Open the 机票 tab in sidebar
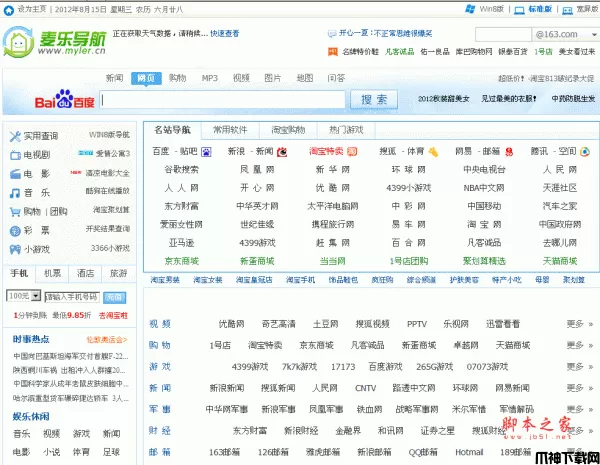Viewport: 600px width, 465px height. pos(52,273)
